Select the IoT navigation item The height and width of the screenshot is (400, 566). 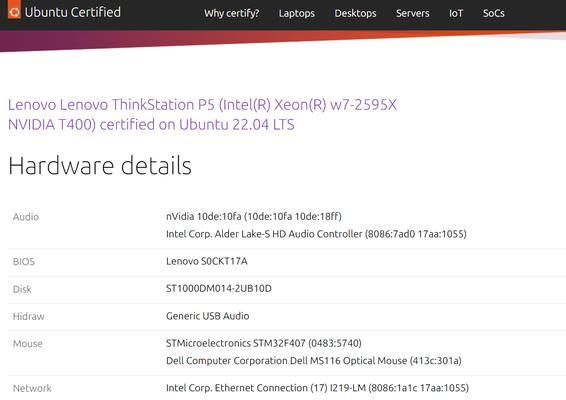pyautogui.click(x=456, y=13)
